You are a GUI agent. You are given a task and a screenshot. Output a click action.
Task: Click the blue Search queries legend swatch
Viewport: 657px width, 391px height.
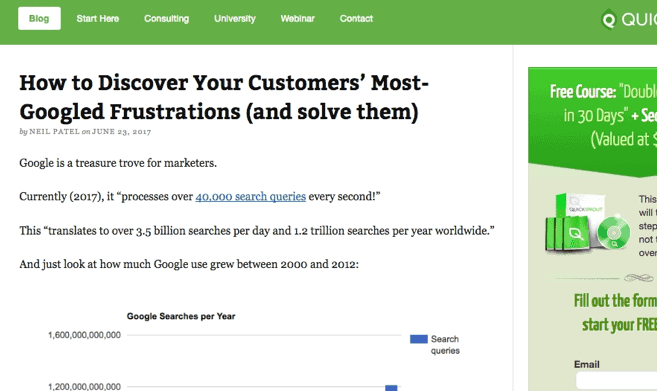(419, 339)
